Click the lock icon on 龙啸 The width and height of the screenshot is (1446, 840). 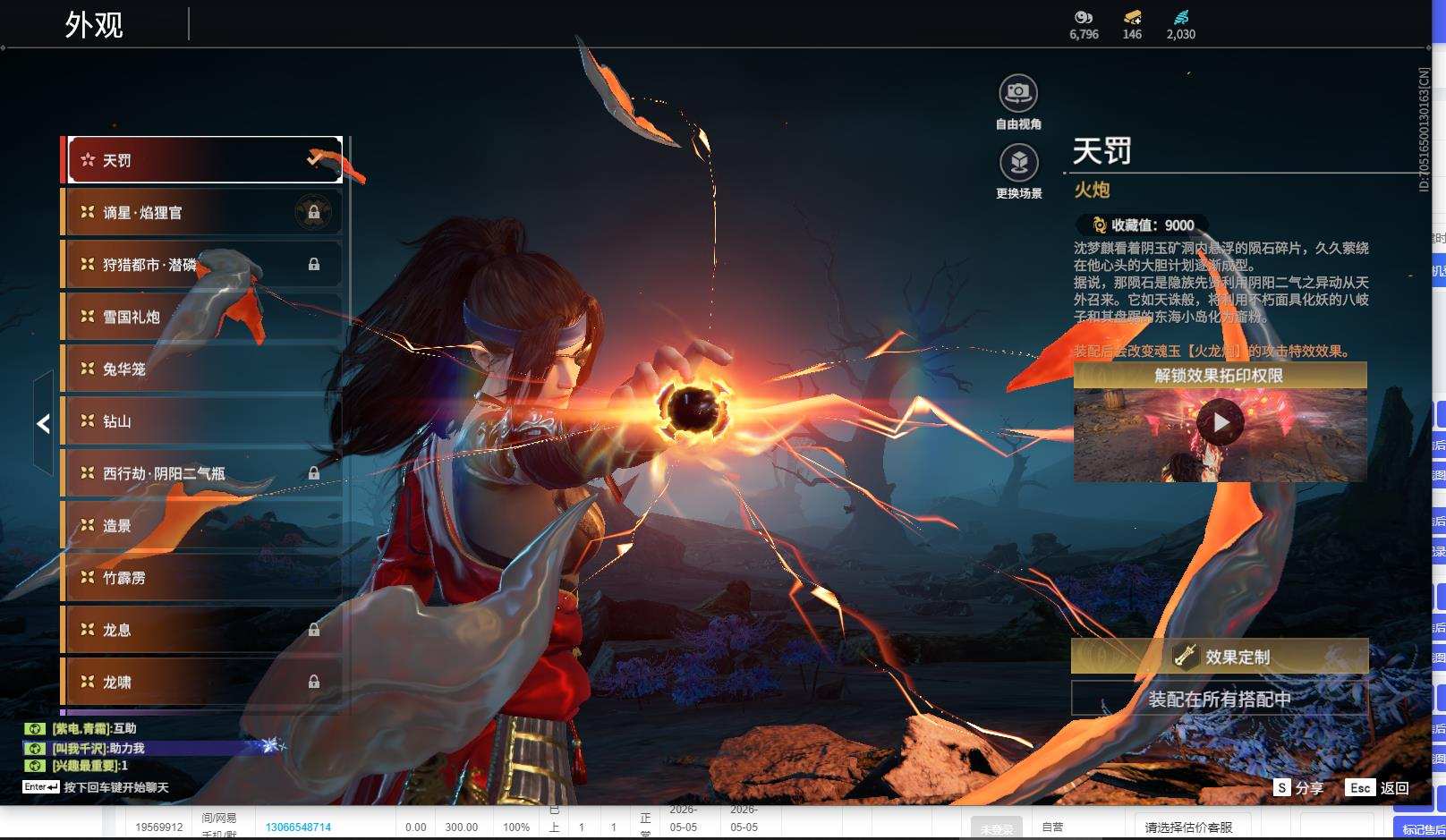click(313, 682)
